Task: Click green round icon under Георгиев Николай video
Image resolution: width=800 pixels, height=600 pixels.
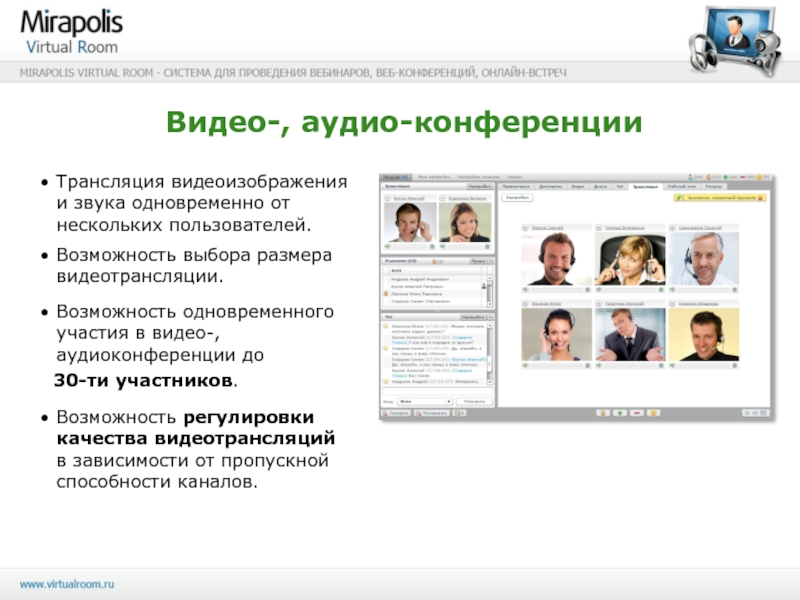Action: click(661, 365)
